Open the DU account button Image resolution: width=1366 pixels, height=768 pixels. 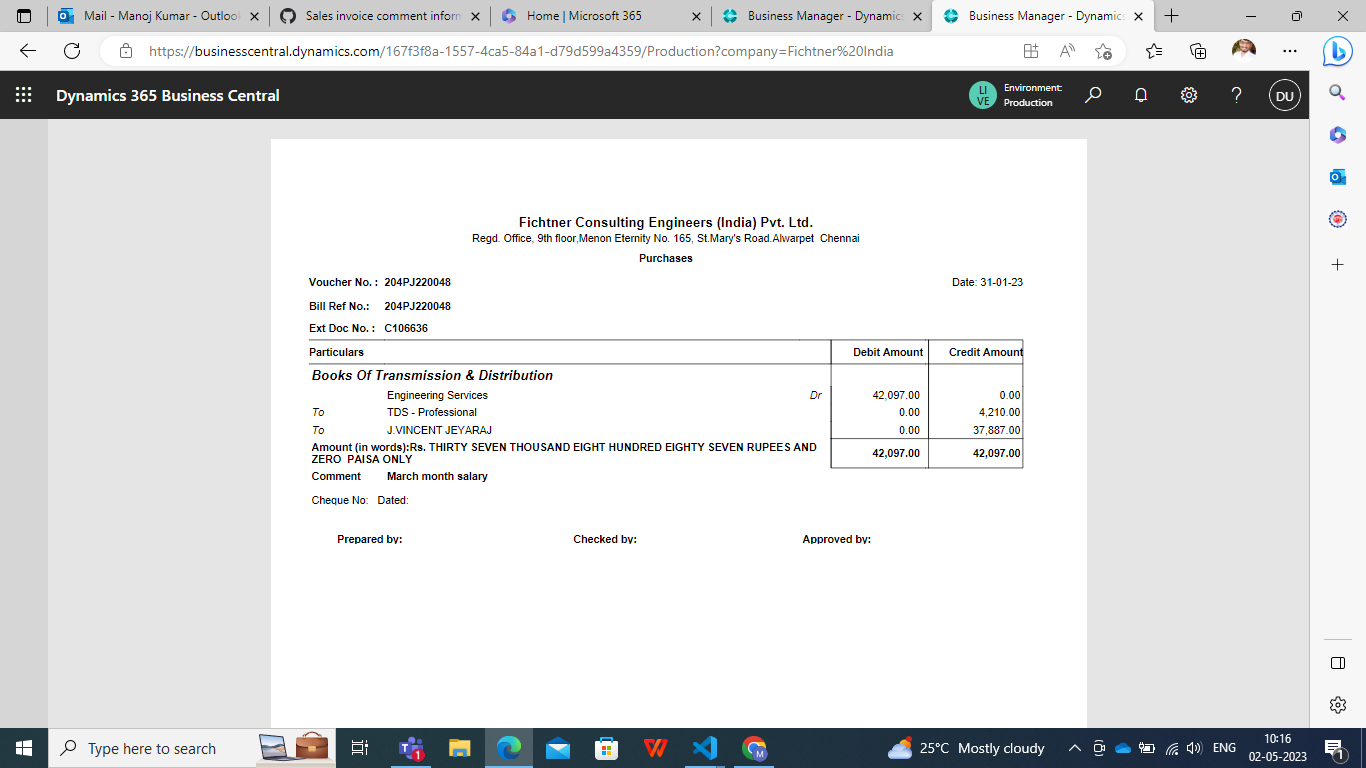click(x=1284, y=95)
